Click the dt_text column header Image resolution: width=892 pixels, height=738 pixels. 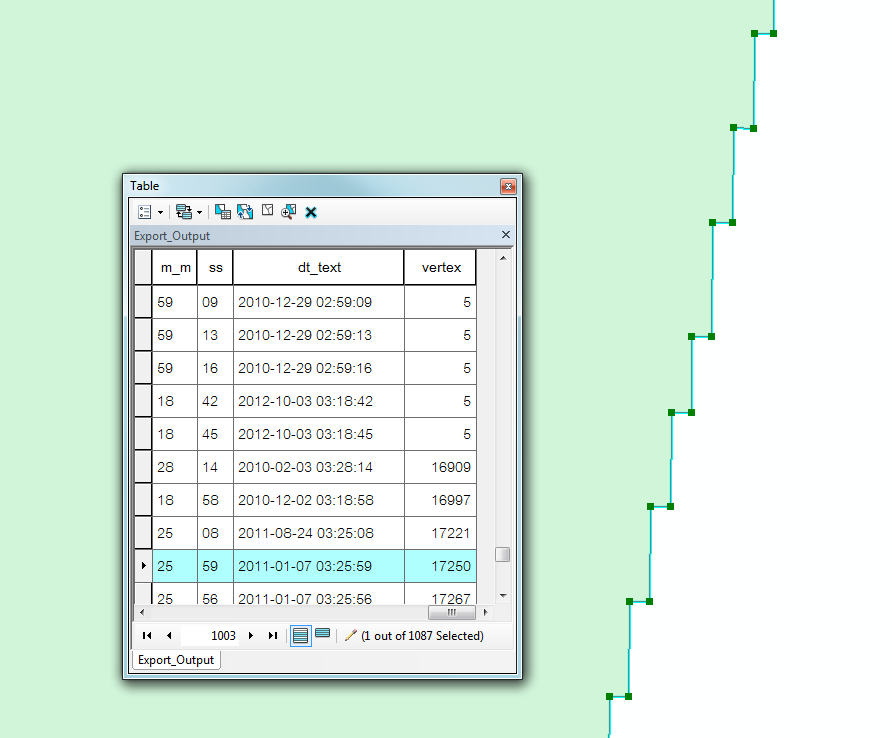pos(319,267)
